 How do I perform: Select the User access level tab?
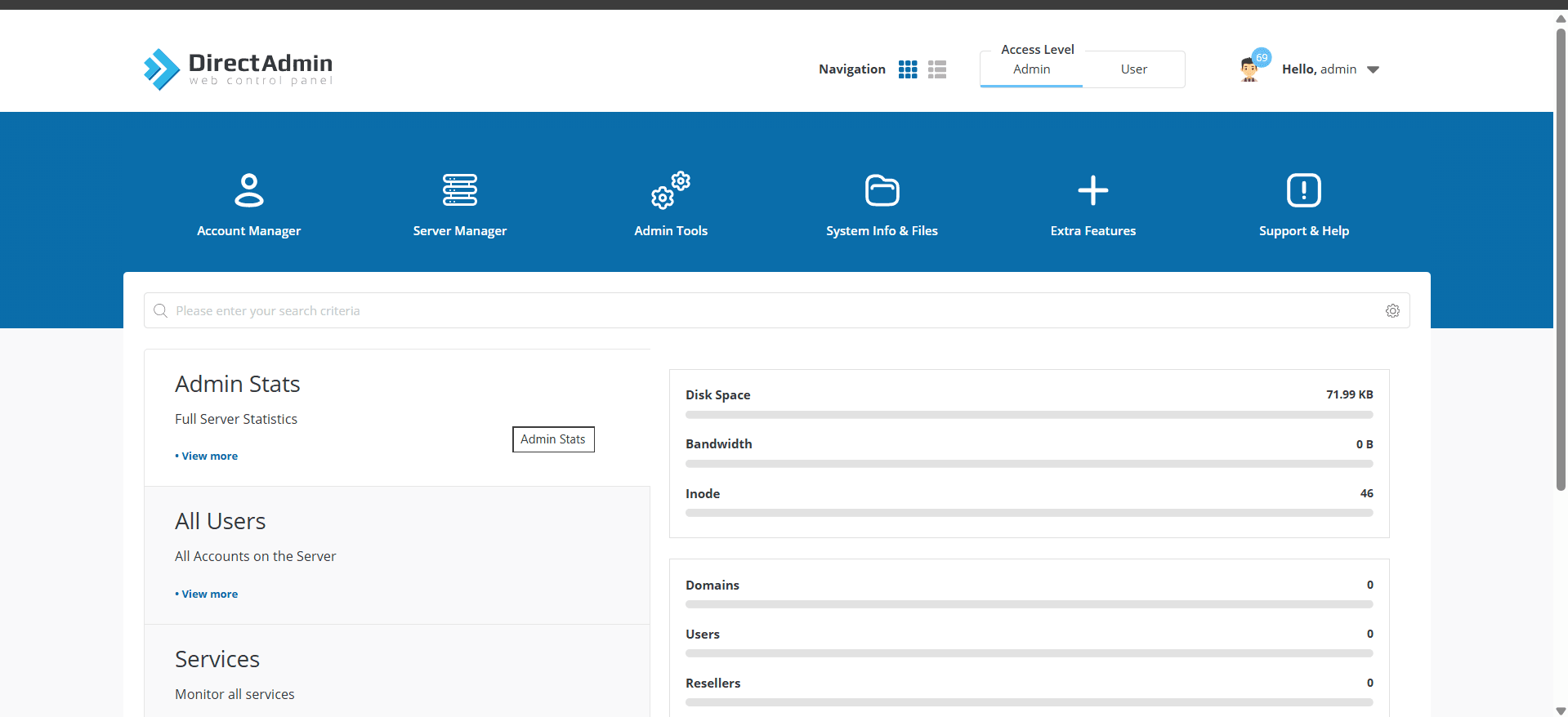click(1133, 69)
